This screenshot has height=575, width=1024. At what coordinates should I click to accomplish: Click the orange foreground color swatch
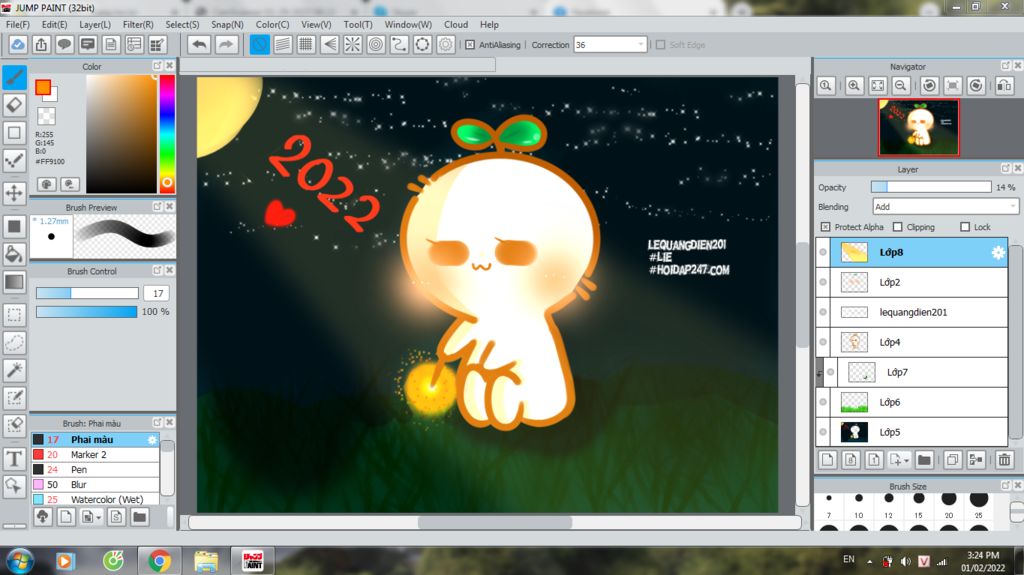(x=43, y=88)
